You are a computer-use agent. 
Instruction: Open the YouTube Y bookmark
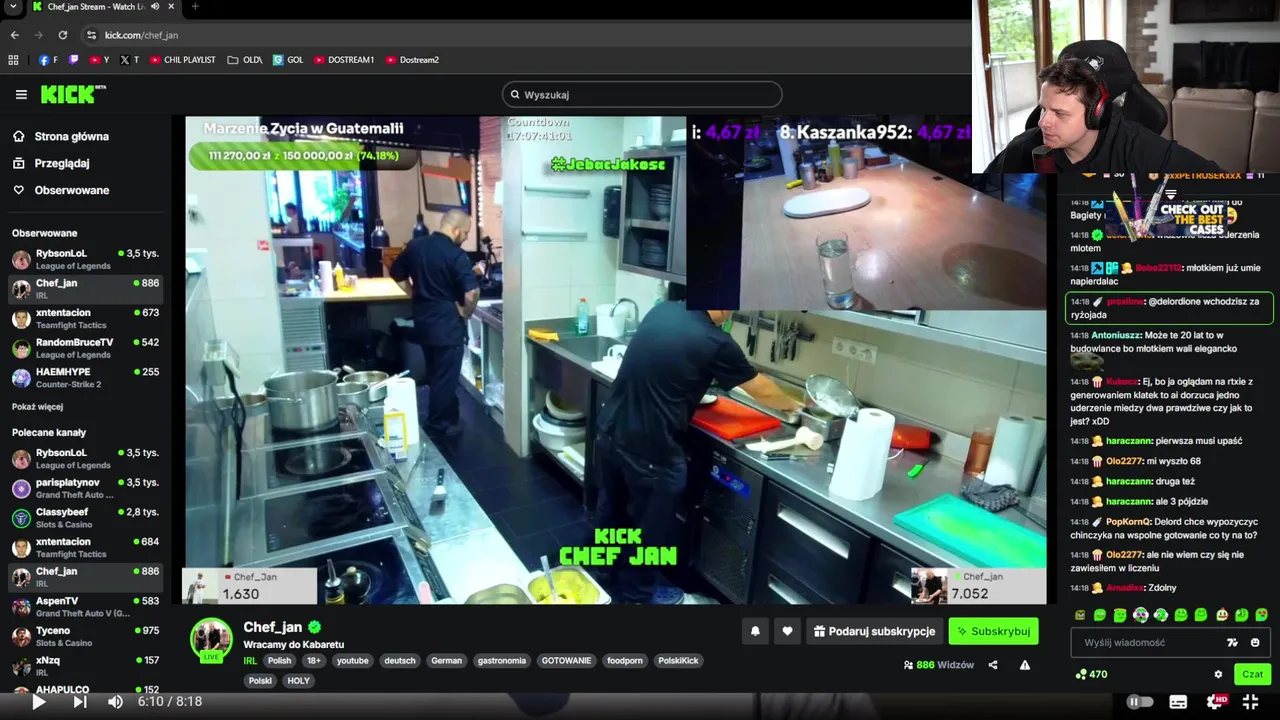coord(99,60)
